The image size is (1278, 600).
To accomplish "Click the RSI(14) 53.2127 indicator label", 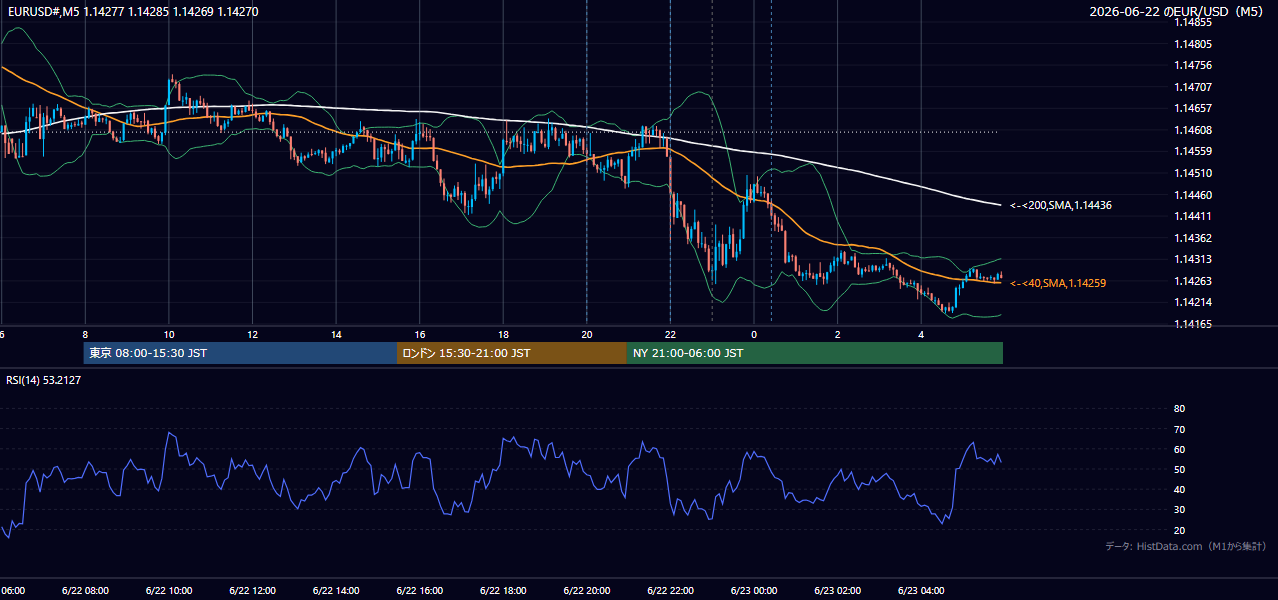I will click(43, 380).
